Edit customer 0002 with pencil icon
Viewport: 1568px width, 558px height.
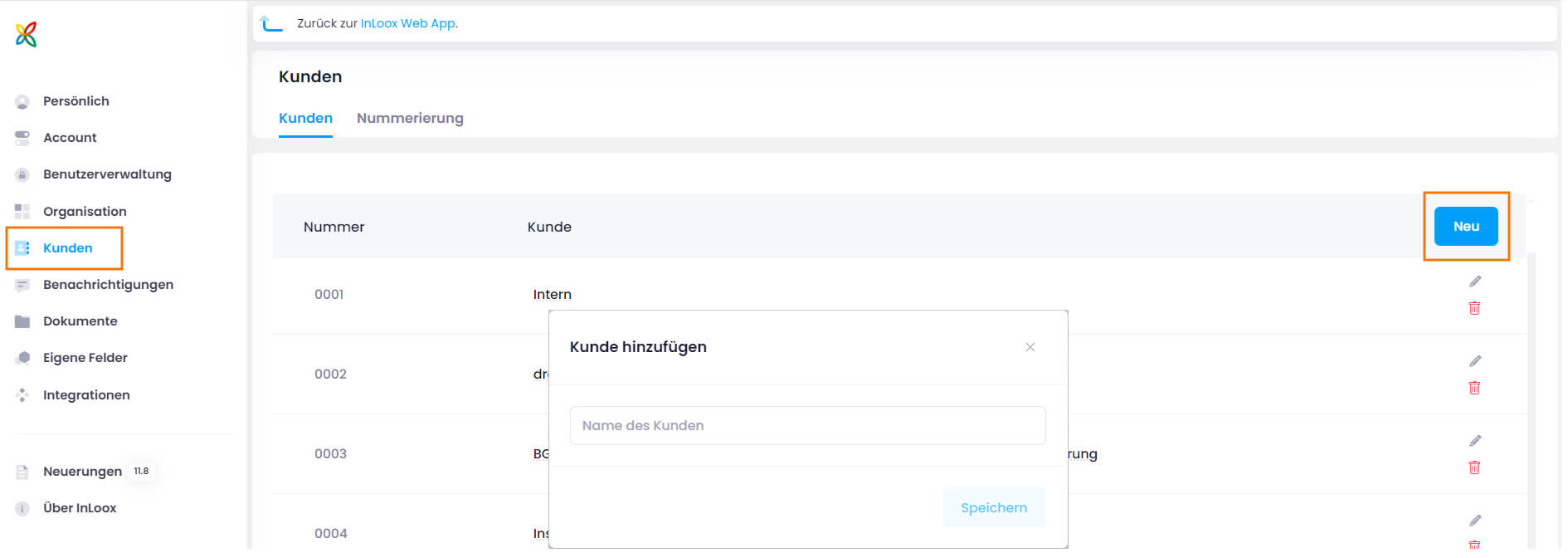1475,361
